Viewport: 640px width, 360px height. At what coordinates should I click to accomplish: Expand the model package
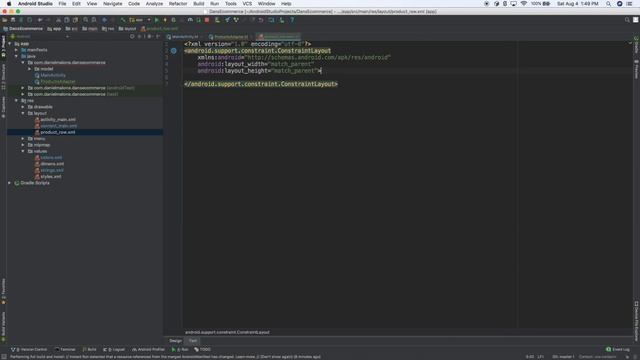(x=29, y=69)
